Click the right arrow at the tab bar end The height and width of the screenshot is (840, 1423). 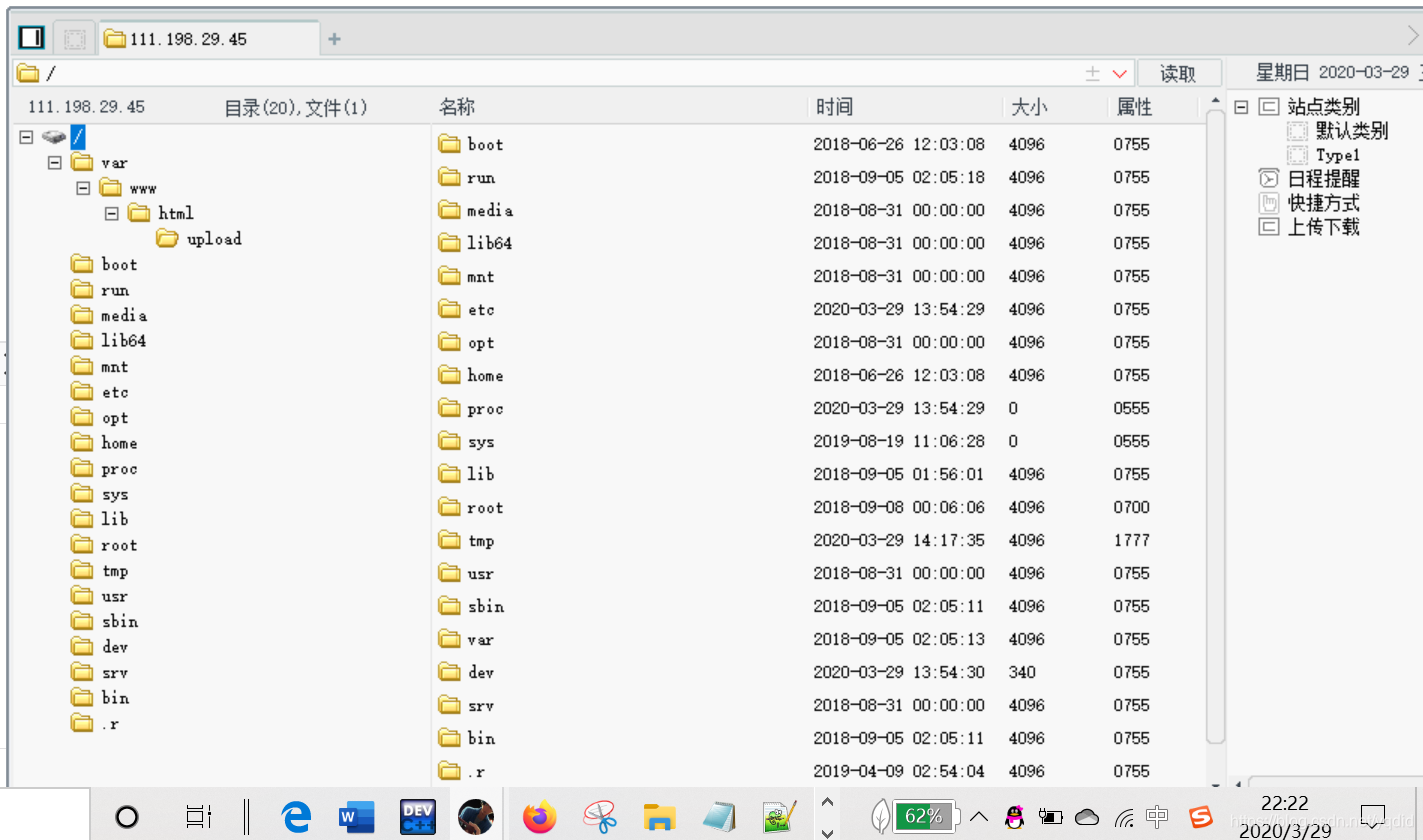click(1413, 36)
